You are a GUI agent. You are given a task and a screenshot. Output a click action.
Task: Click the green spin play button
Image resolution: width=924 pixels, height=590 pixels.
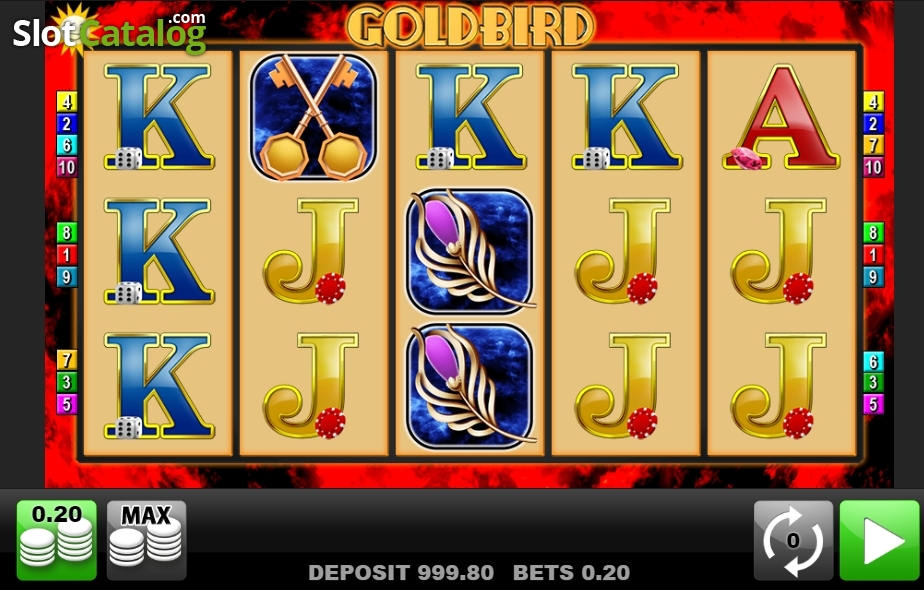(879, 540)
